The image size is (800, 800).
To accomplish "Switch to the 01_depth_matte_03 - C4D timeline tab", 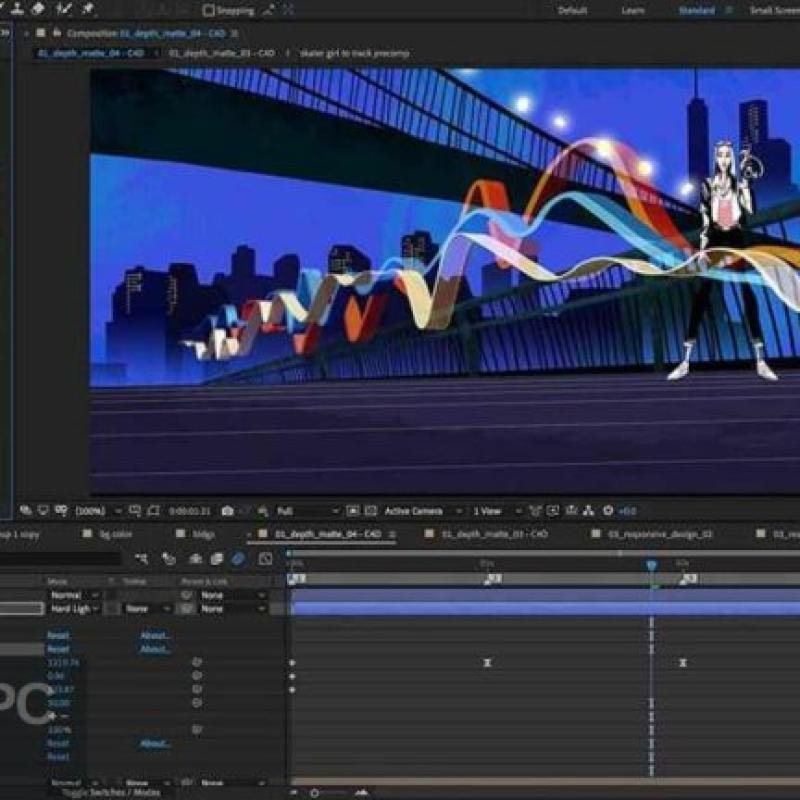I will tap(494, 534).
